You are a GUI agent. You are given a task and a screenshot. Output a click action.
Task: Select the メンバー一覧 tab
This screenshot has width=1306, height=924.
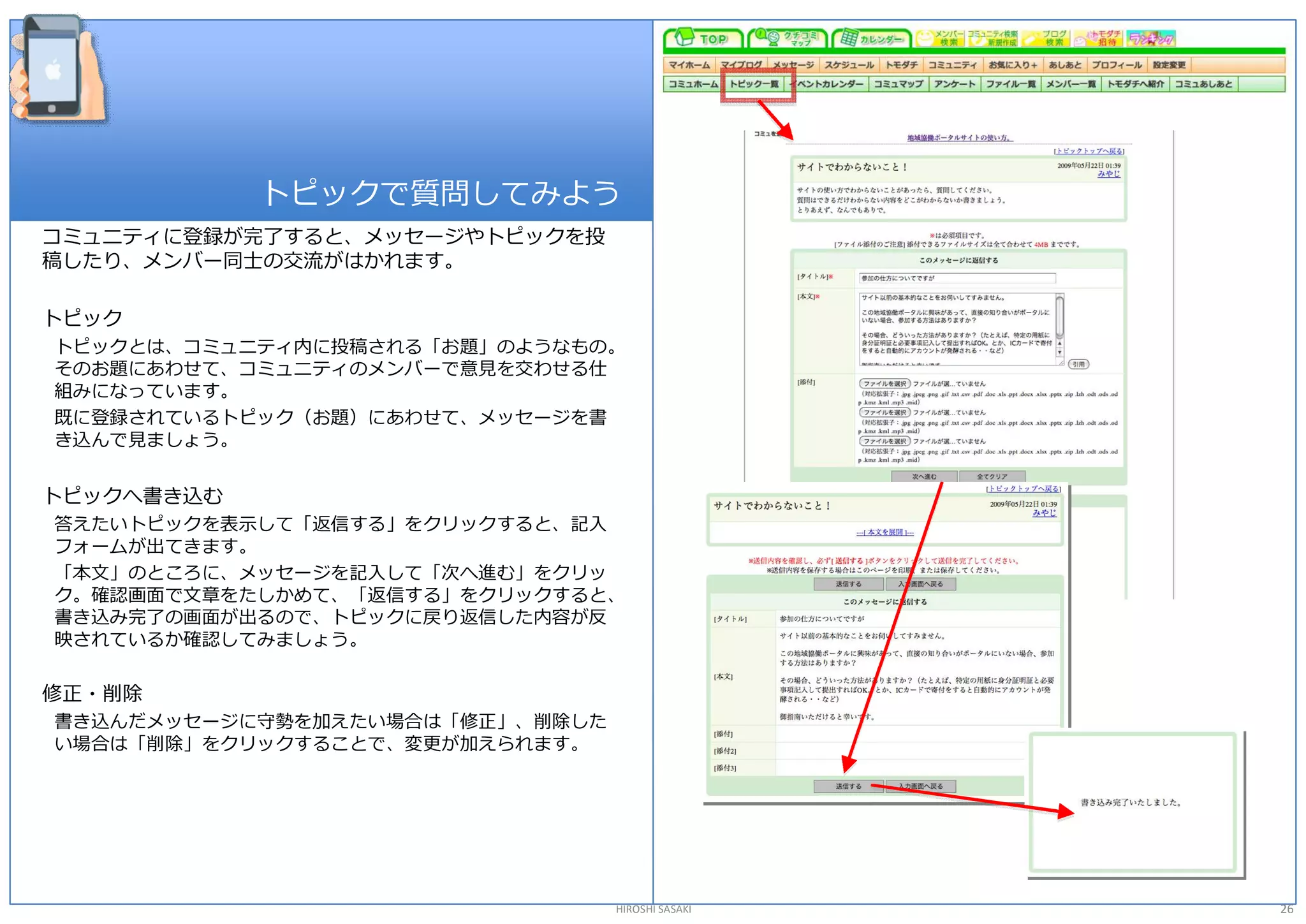pos(1071,84)
